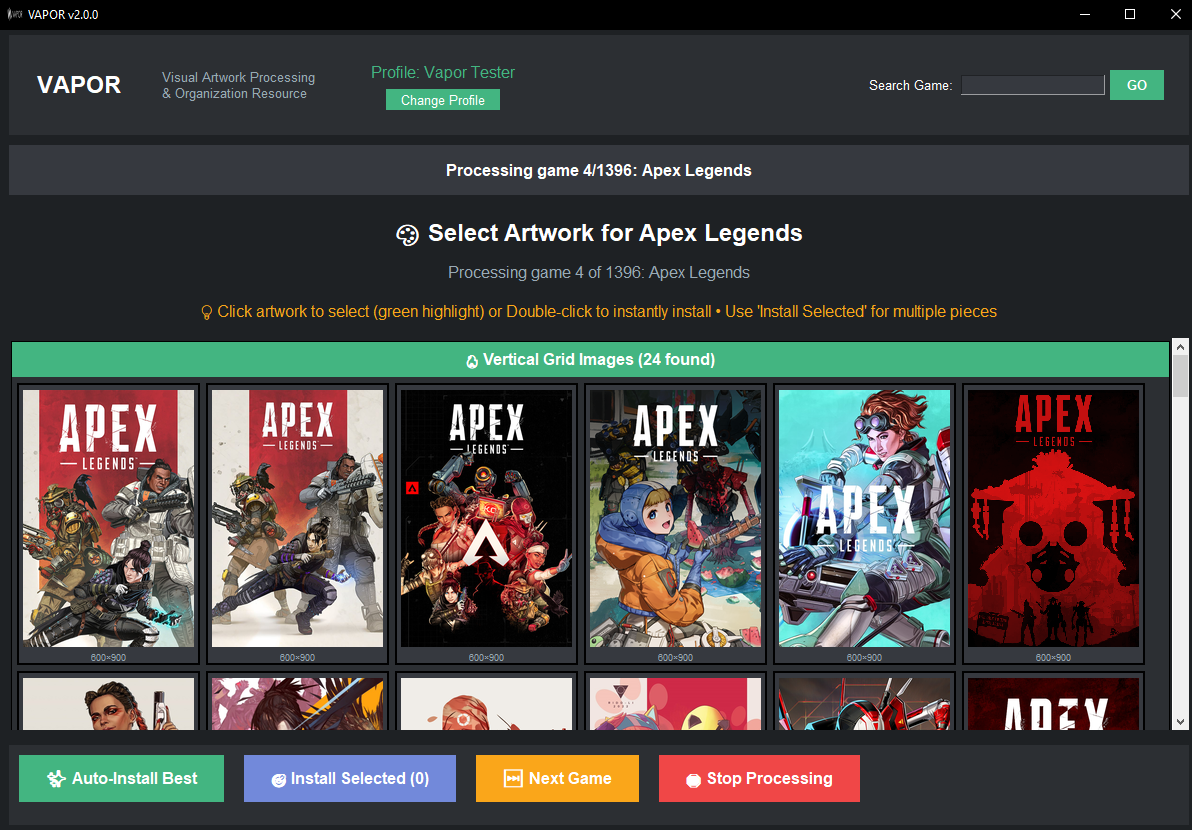Click the Processing game 4/1396 status bar
This screenshot has width=1192, height=830.
pyautogui.click(x=598, y=170)
